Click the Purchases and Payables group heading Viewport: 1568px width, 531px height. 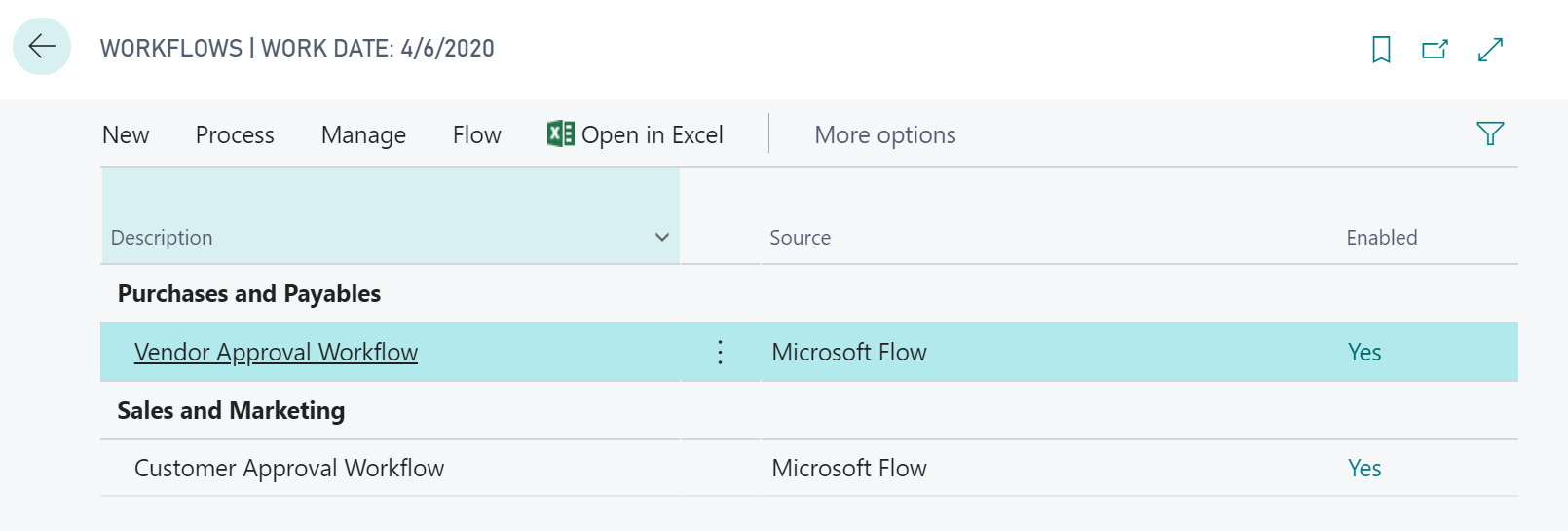pos(249,293)
